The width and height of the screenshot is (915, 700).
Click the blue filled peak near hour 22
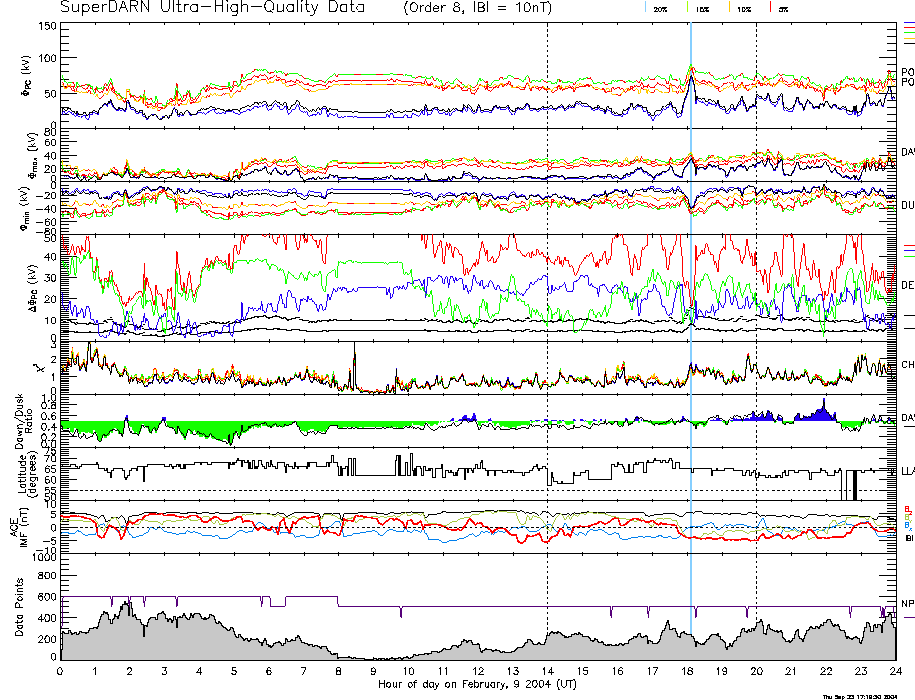822,410
